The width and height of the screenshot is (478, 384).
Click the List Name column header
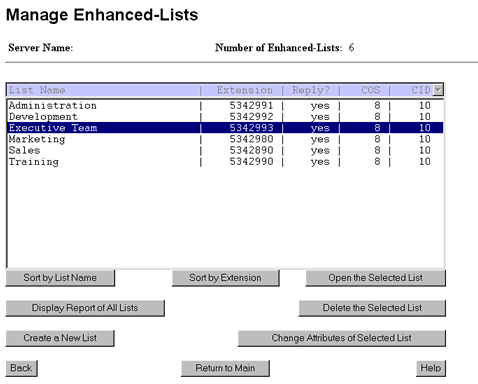(x=37, y=90)
